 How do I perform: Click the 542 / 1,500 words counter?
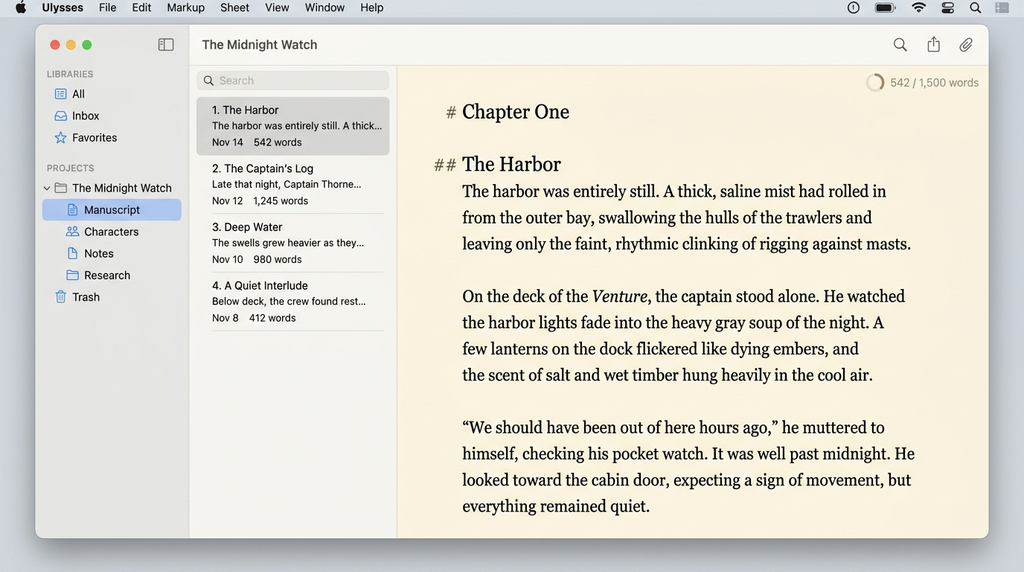click(934, 82)
